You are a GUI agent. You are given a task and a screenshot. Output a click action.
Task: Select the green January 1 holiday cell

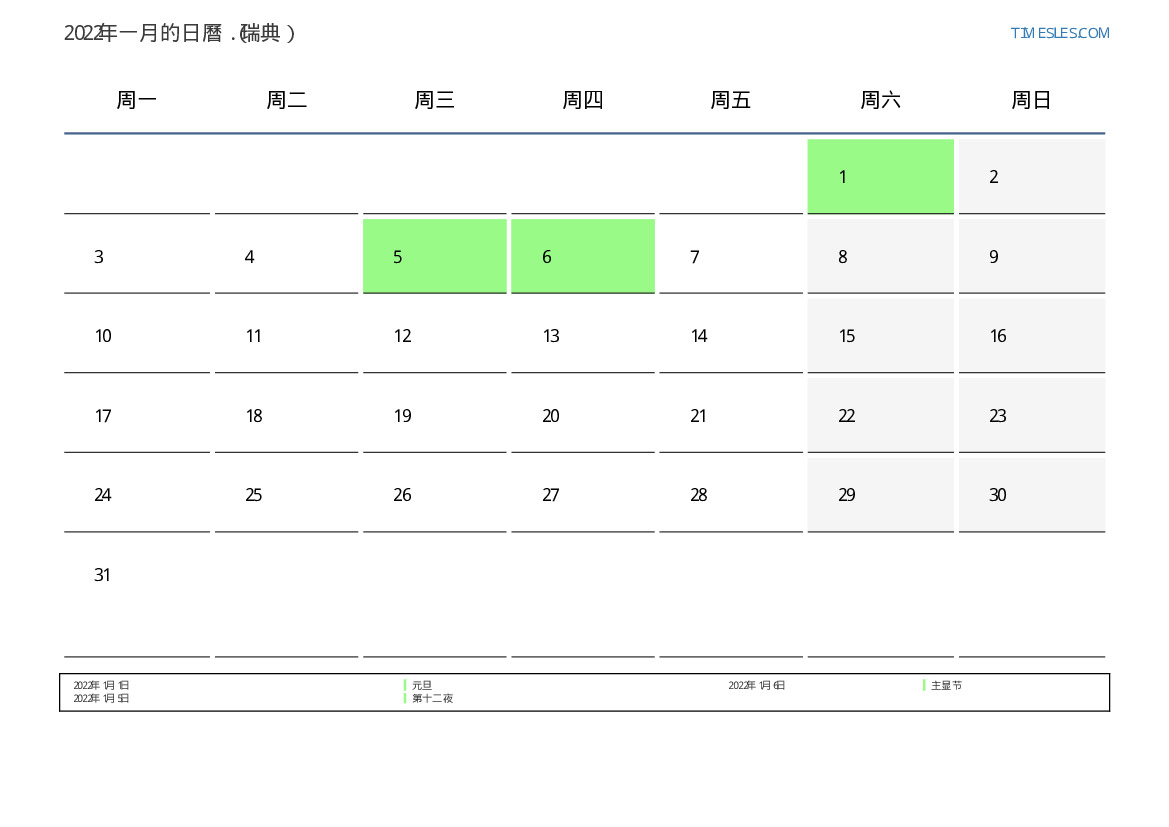(x=880, y=176)
